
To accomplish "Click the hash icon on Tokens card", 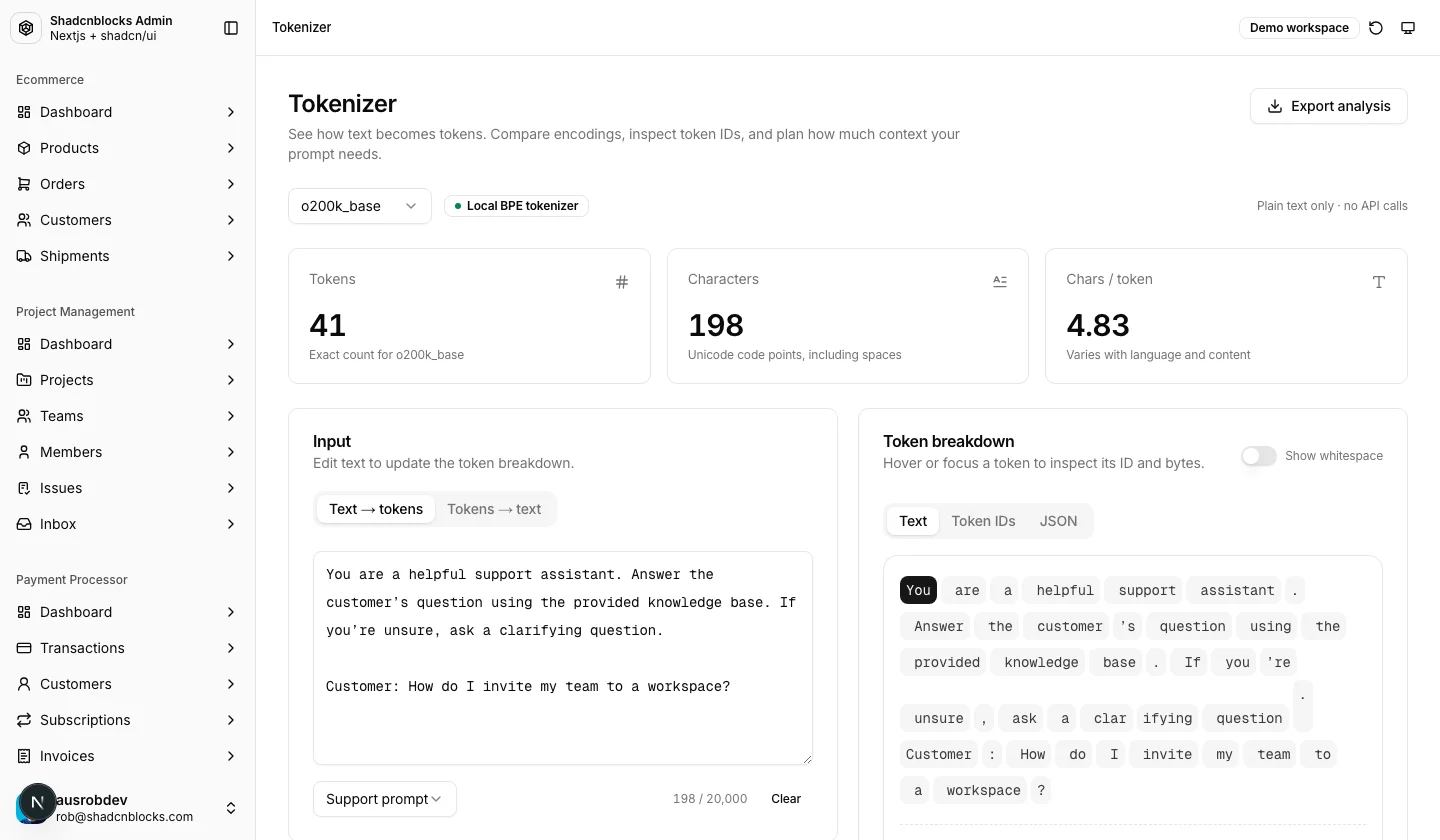I will click(x=622, y=282).
